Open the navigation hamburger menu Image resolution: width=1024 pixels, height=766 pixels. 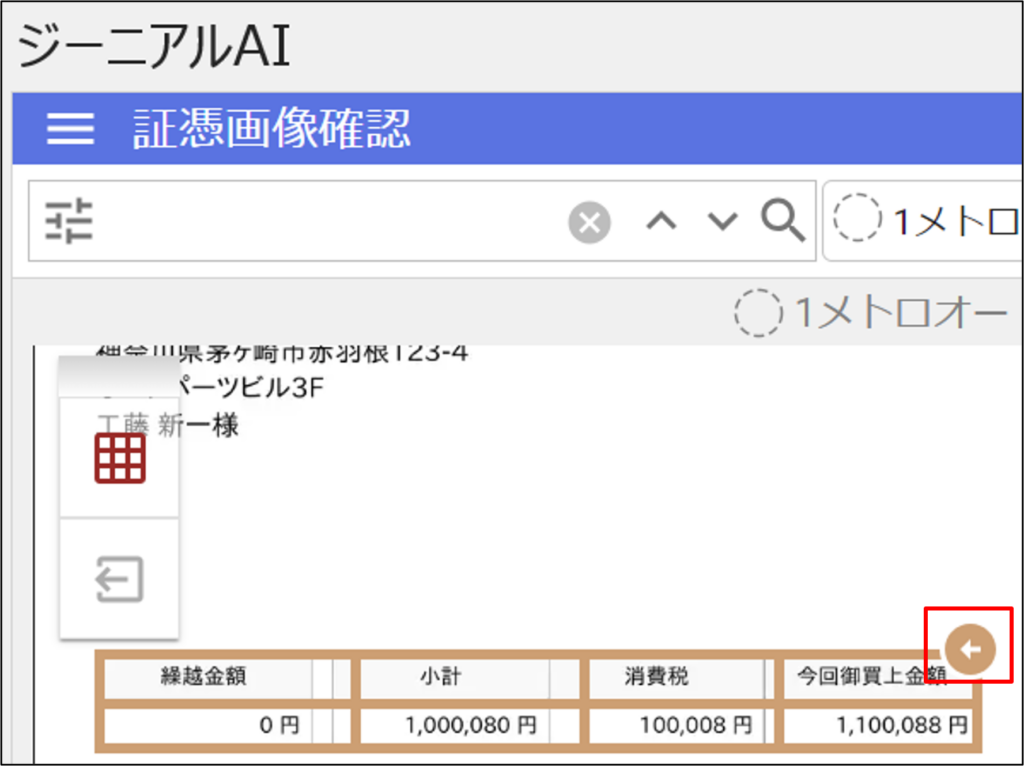point(68,129)
